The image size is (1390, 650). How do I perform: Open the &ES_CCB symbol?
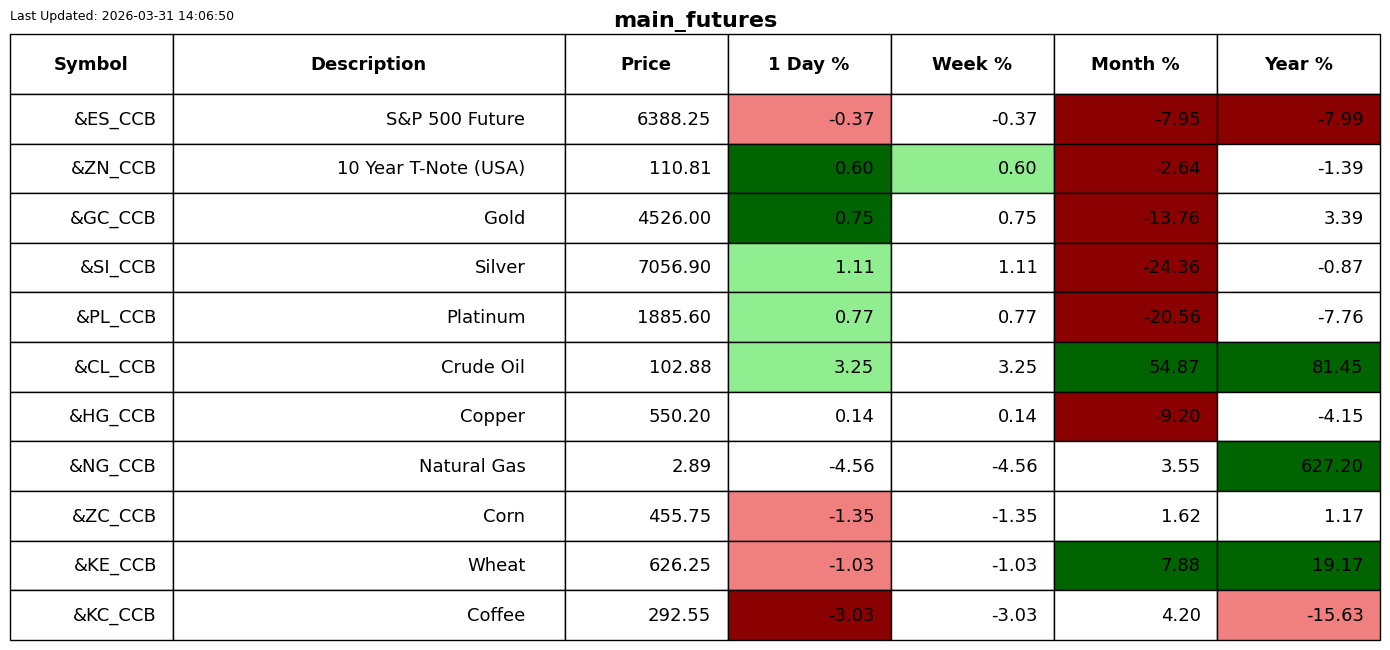114,120
